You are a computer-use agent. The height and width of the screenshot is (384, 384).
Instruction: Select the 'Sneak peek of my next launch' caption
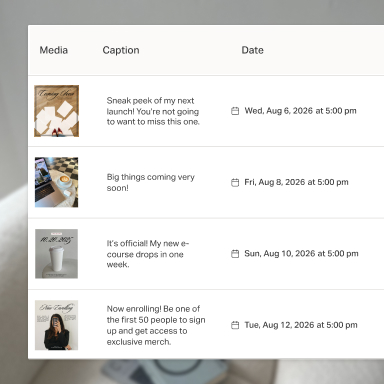tap(153, 111)
